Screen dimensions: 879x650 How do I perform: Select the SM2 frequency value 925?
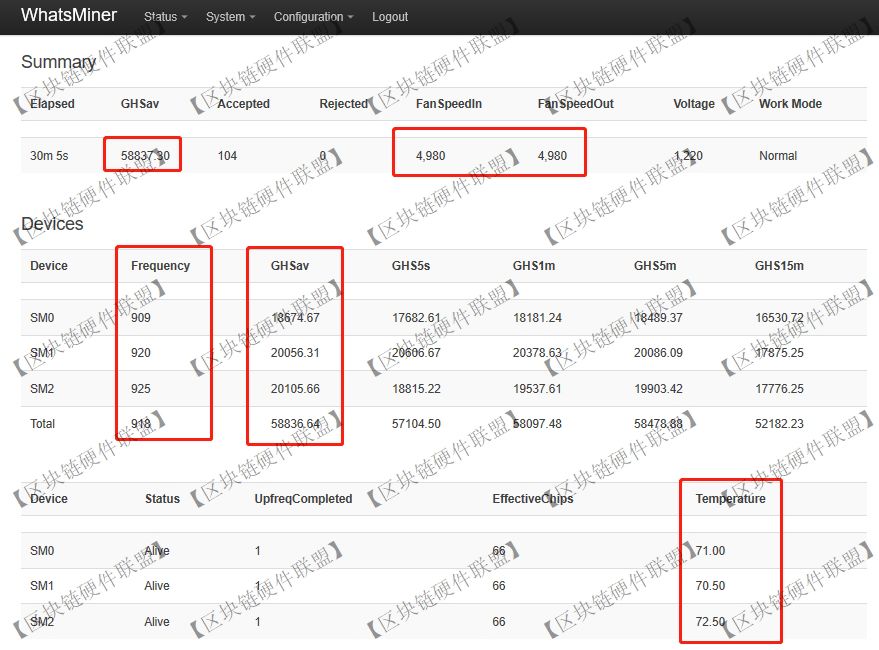tap(141, 389)
